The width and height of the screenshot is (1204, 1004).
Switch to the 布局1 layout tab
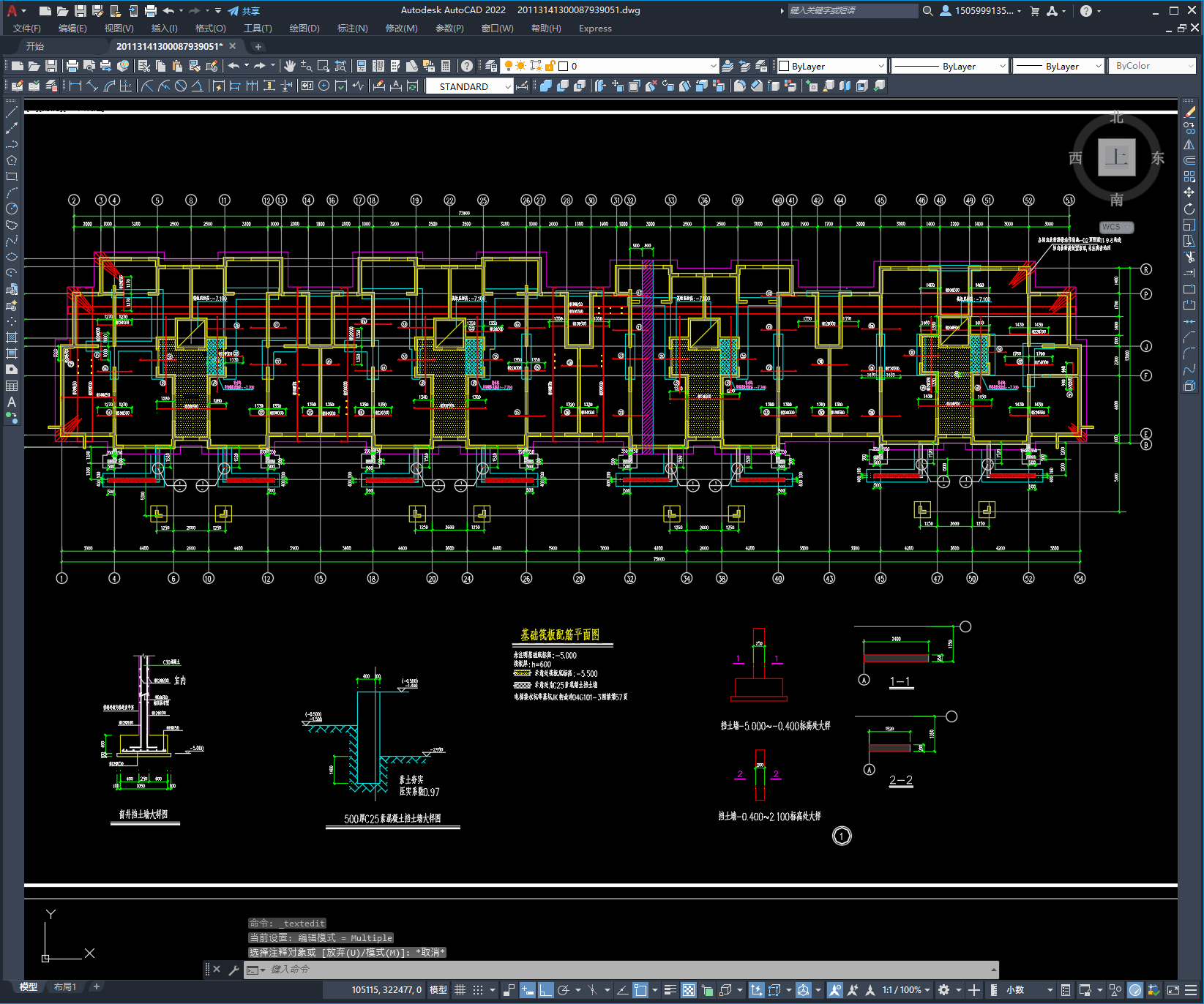click(65, 986)
